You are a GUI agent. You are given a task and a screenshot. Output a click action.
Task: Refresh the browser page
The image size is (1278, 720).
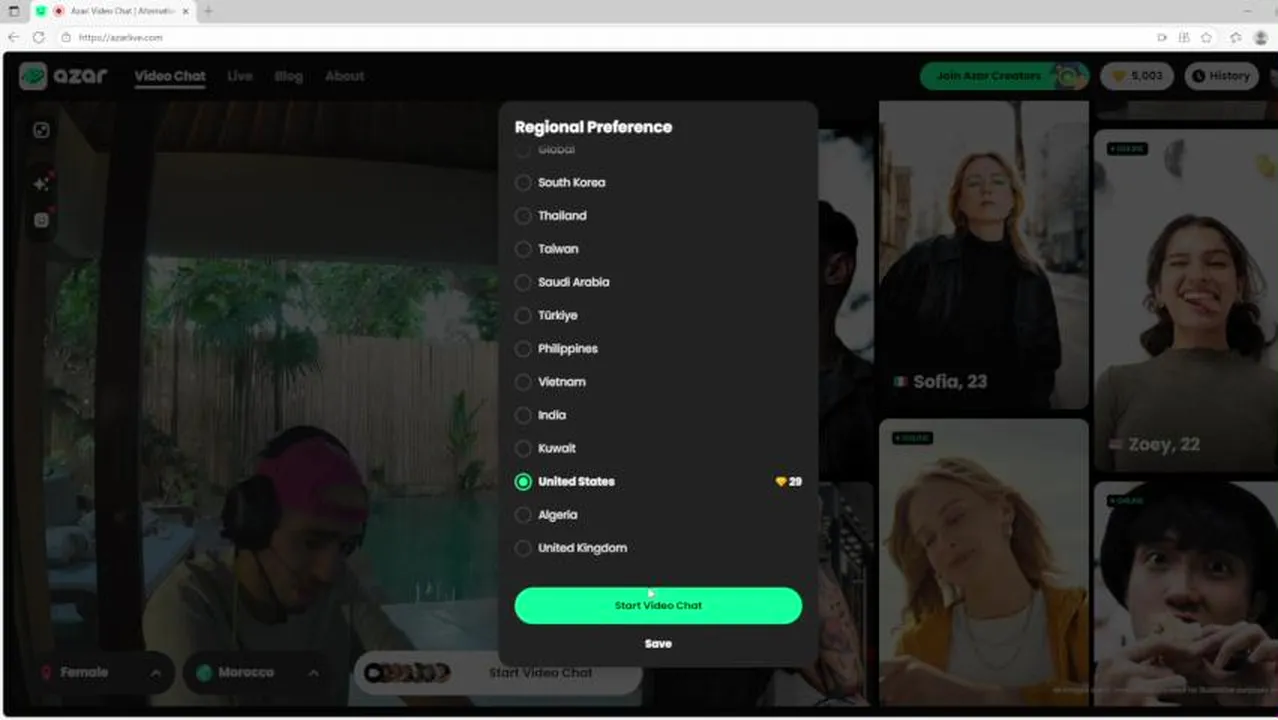(x=38, y=37)
